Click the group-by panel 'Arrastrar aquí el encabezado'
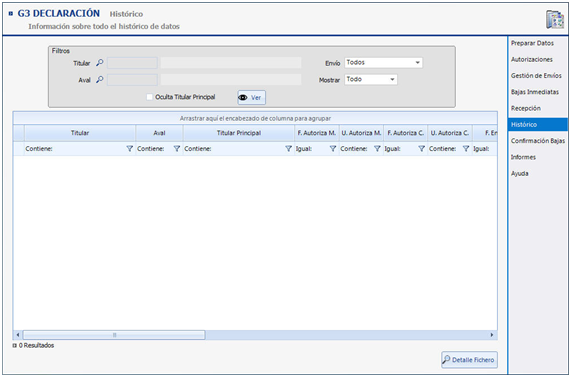The height and width of the screenshot is (377, 571). tap(255, 118)
